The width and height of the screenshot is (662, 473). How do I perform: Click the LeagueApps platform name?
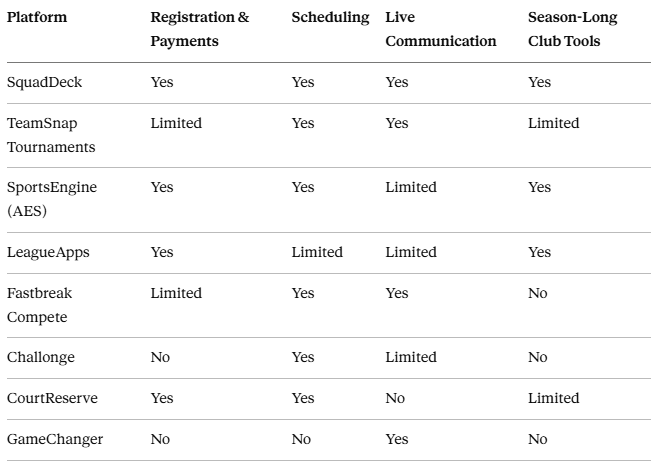pyautogui.click(x=48, y=253)
